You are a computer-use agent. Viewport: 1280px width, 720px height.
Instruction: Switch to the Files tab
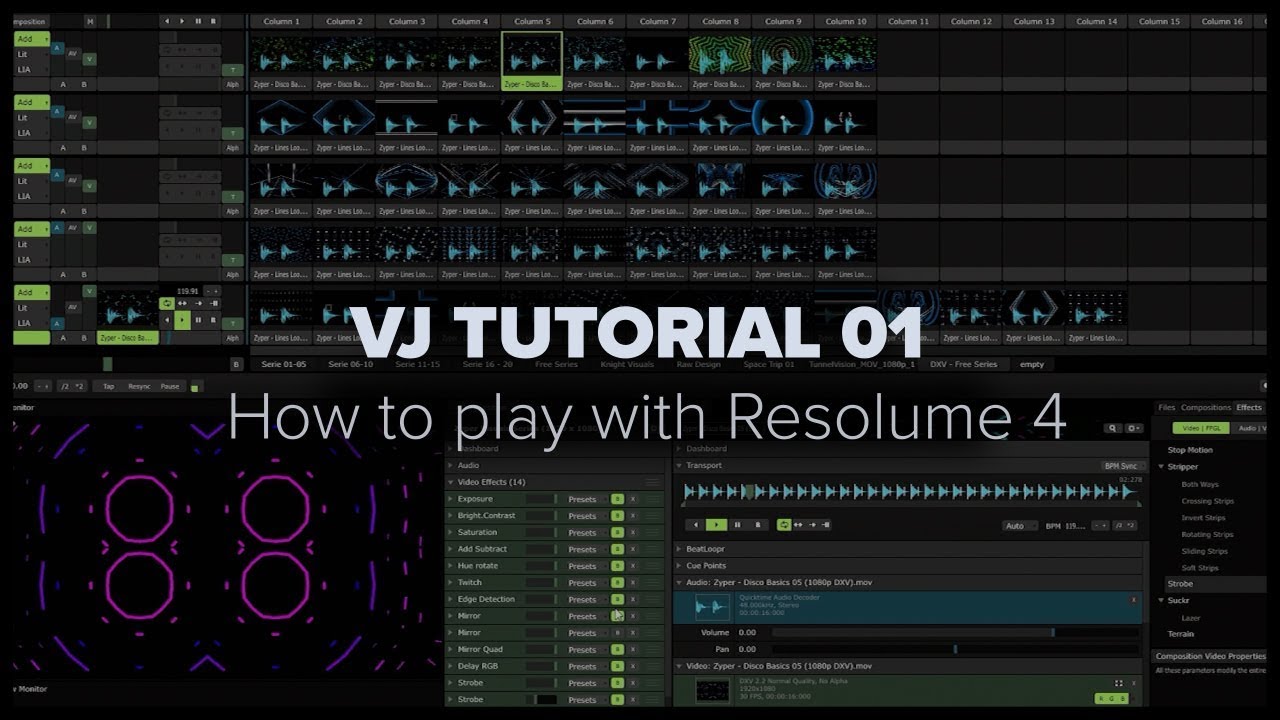[1166, 408]
